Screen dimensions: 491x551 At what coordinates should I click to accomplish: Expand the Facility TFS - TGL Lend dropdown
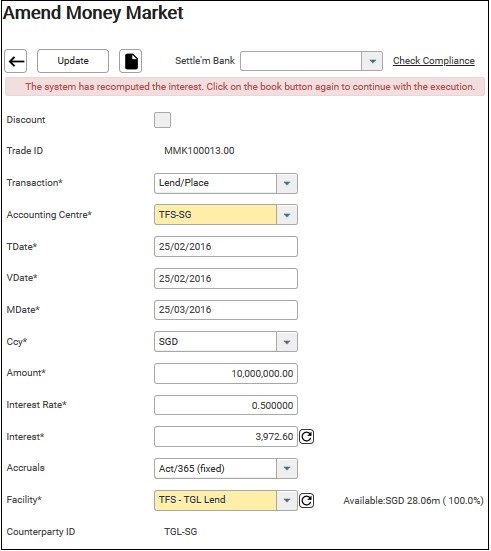pyautogui.click(x=287, y=500)
